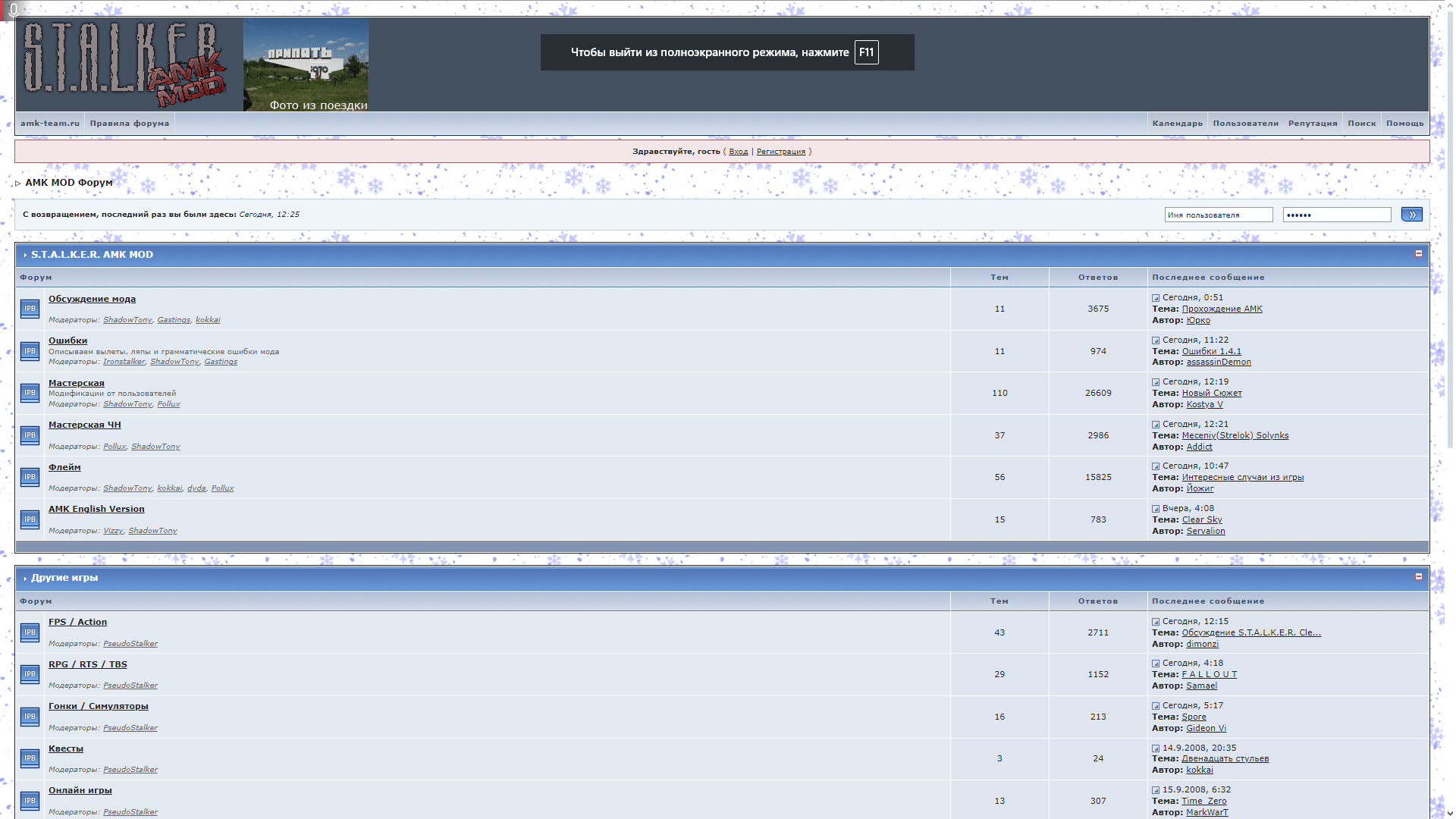The height and width of the screenshot is (819, 1456).
Task: Open last post icon for Новый Сюжет
Action: point(1156,382)
